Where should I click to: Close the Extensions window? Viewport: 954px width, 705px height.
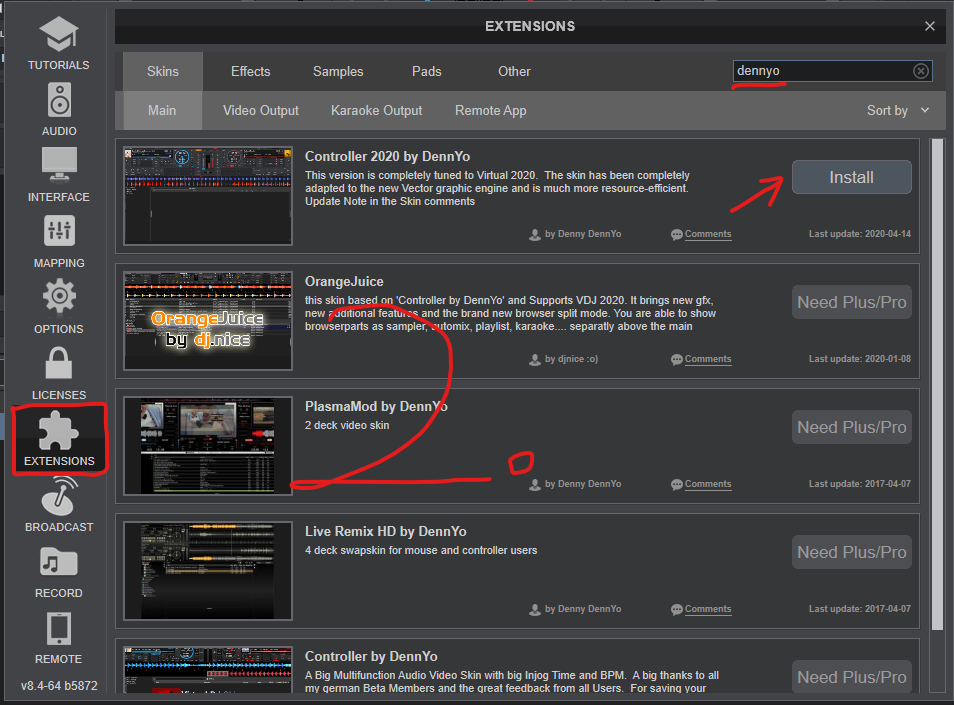pos(930,26)
